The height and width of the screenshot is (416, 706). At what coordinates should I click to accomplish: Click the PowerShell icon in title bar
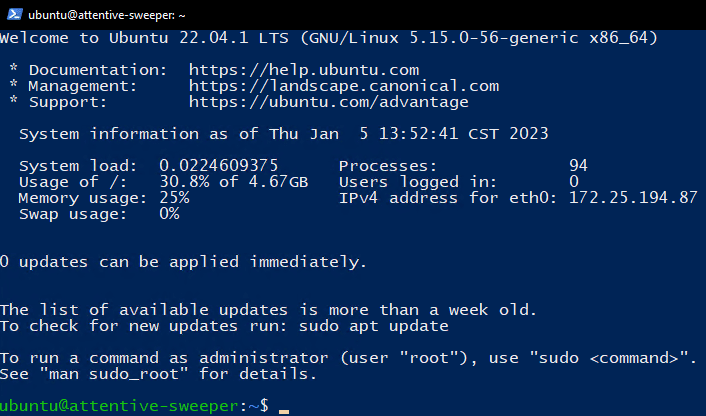[x=14, y=14]
